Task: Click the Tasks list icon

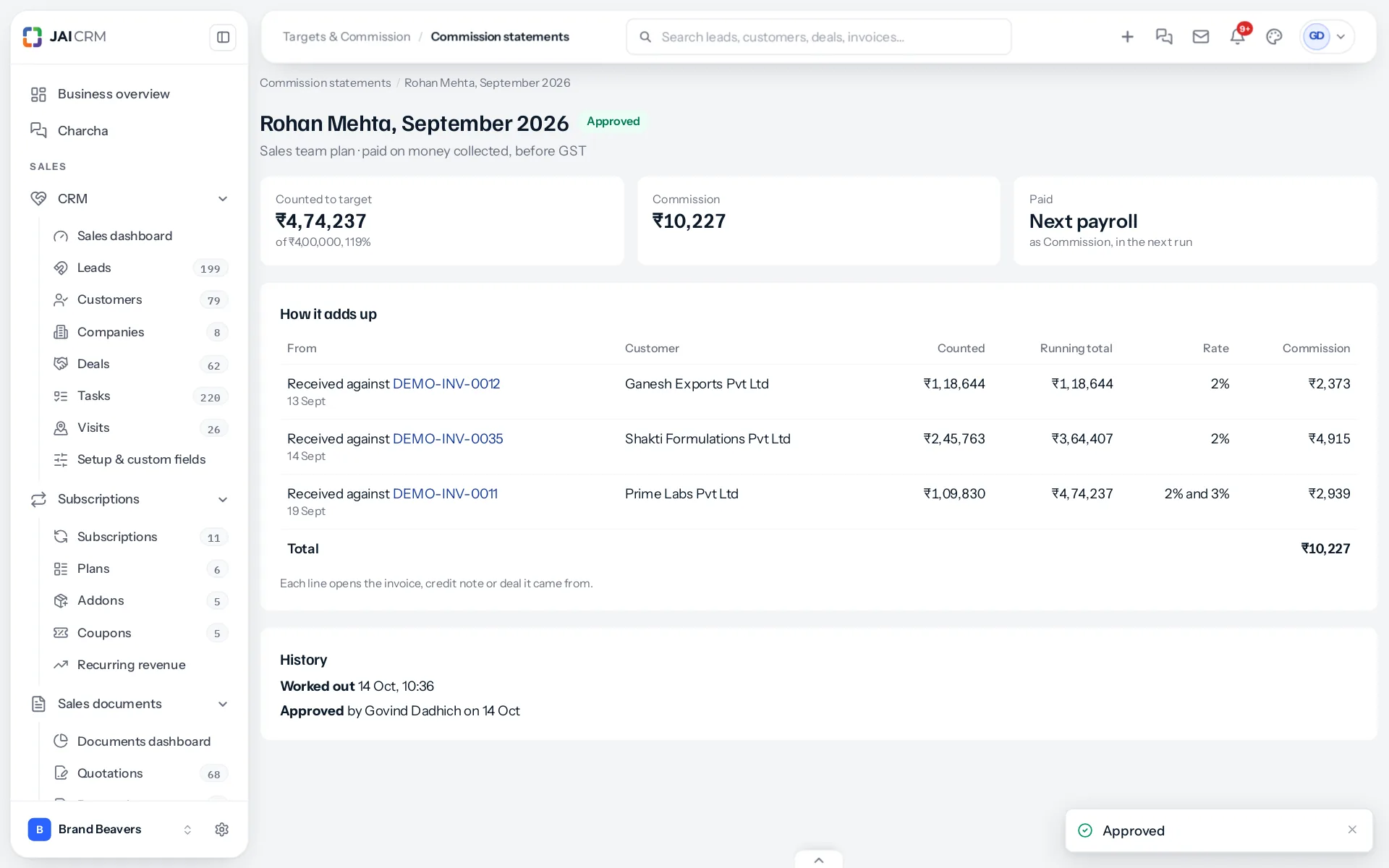Action: [x=61, y=396]
